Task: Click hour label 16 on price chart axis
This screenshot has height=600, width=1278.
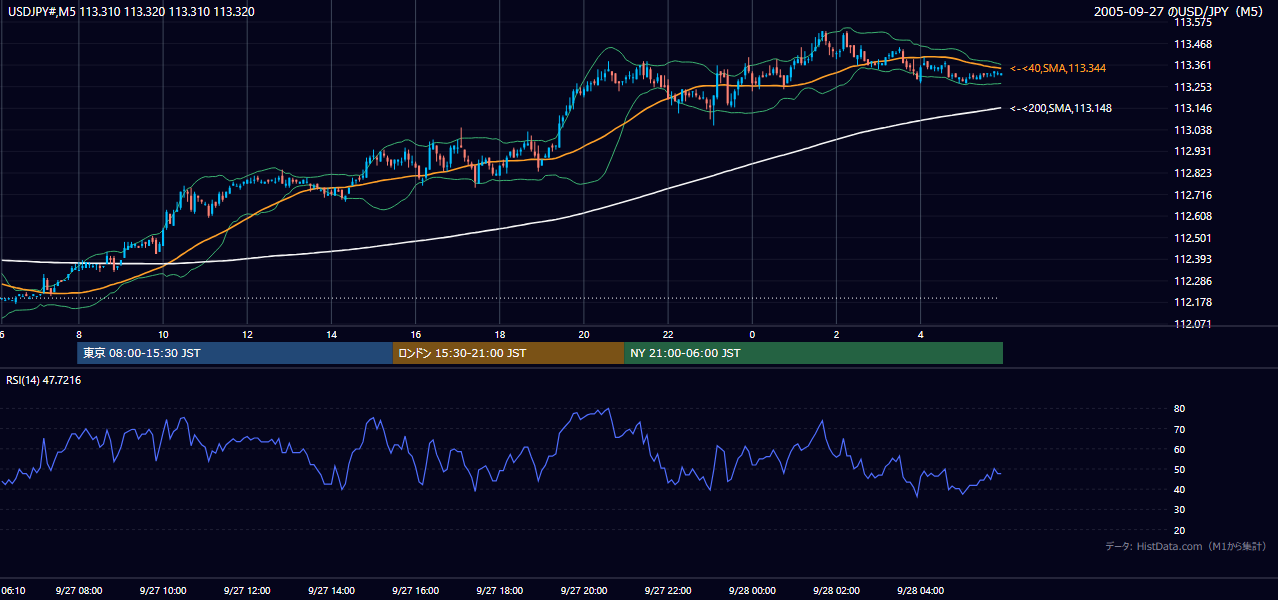Action: pyautogui.click(x=415, y=334)
